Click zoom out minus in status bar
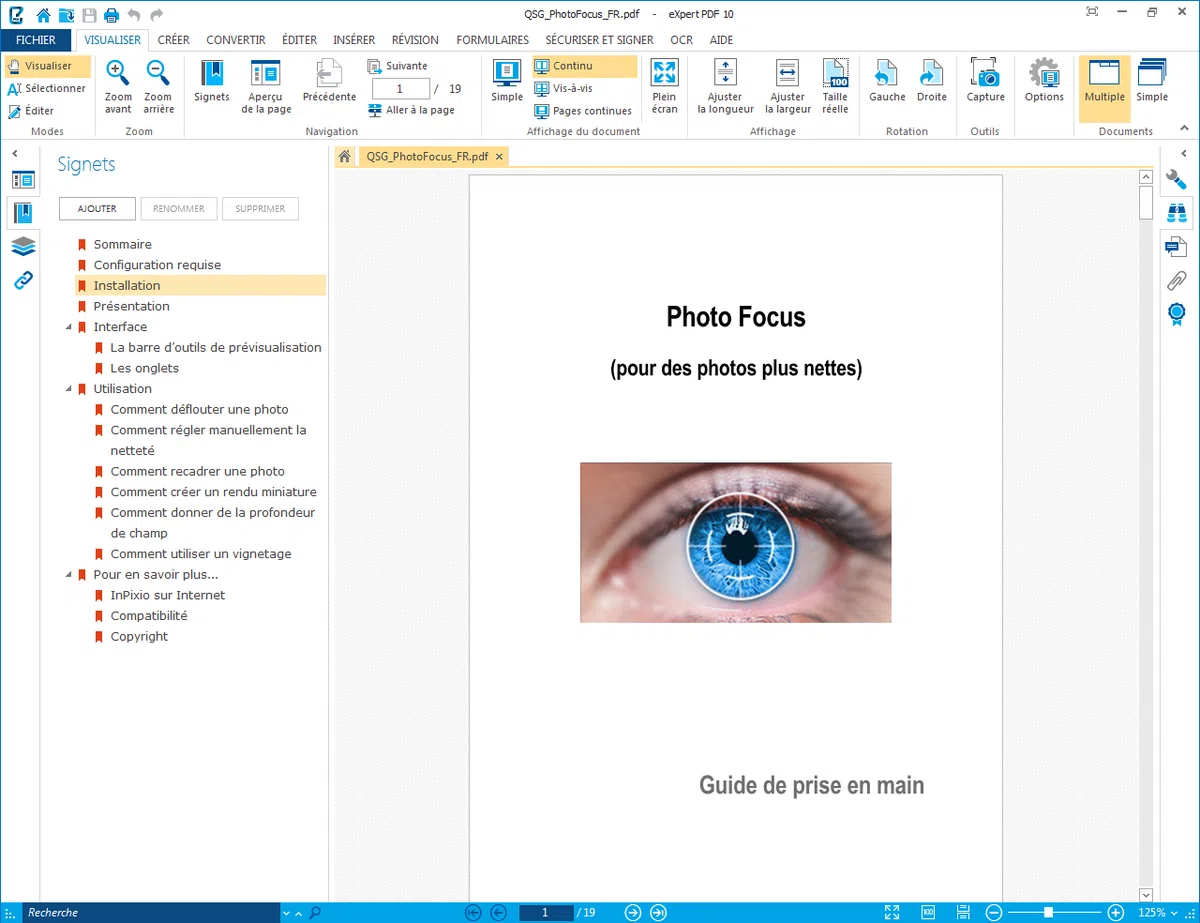 pyautogui.click(x=994, y=912)
